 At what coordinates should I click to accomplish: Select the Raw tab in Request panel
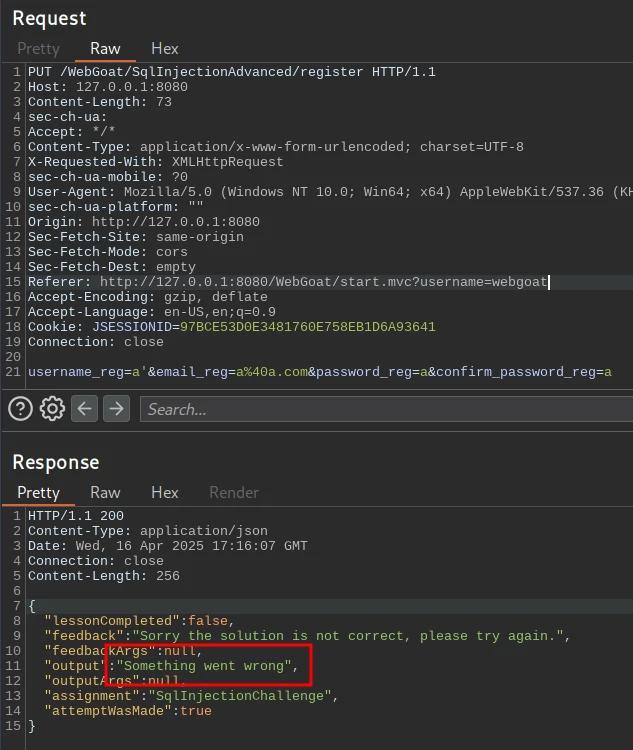(x=105, y=48)
